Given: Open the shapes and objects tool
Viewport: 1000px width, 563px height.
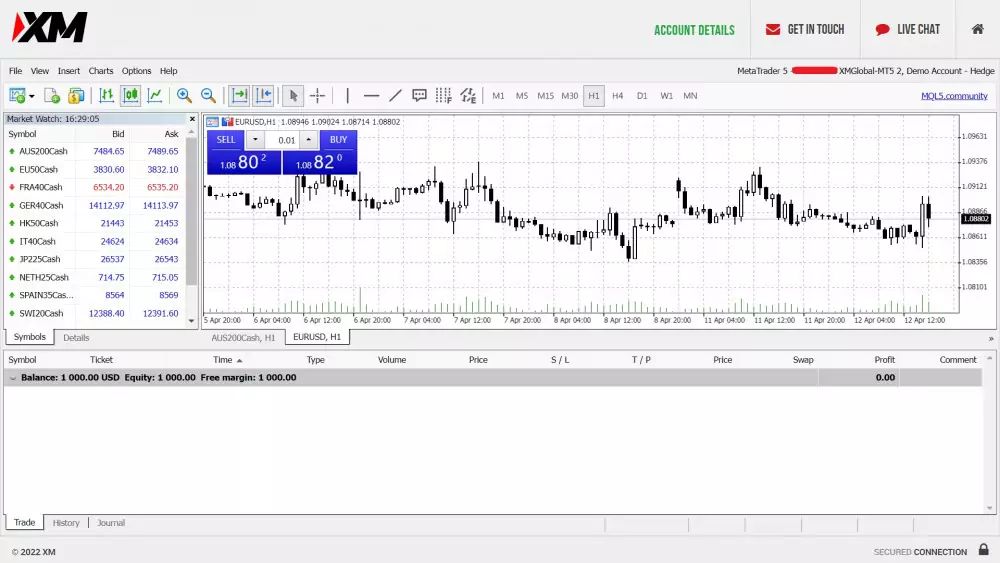Looking at the screenshot, I should pyautogui.click(x=468, y=96).
